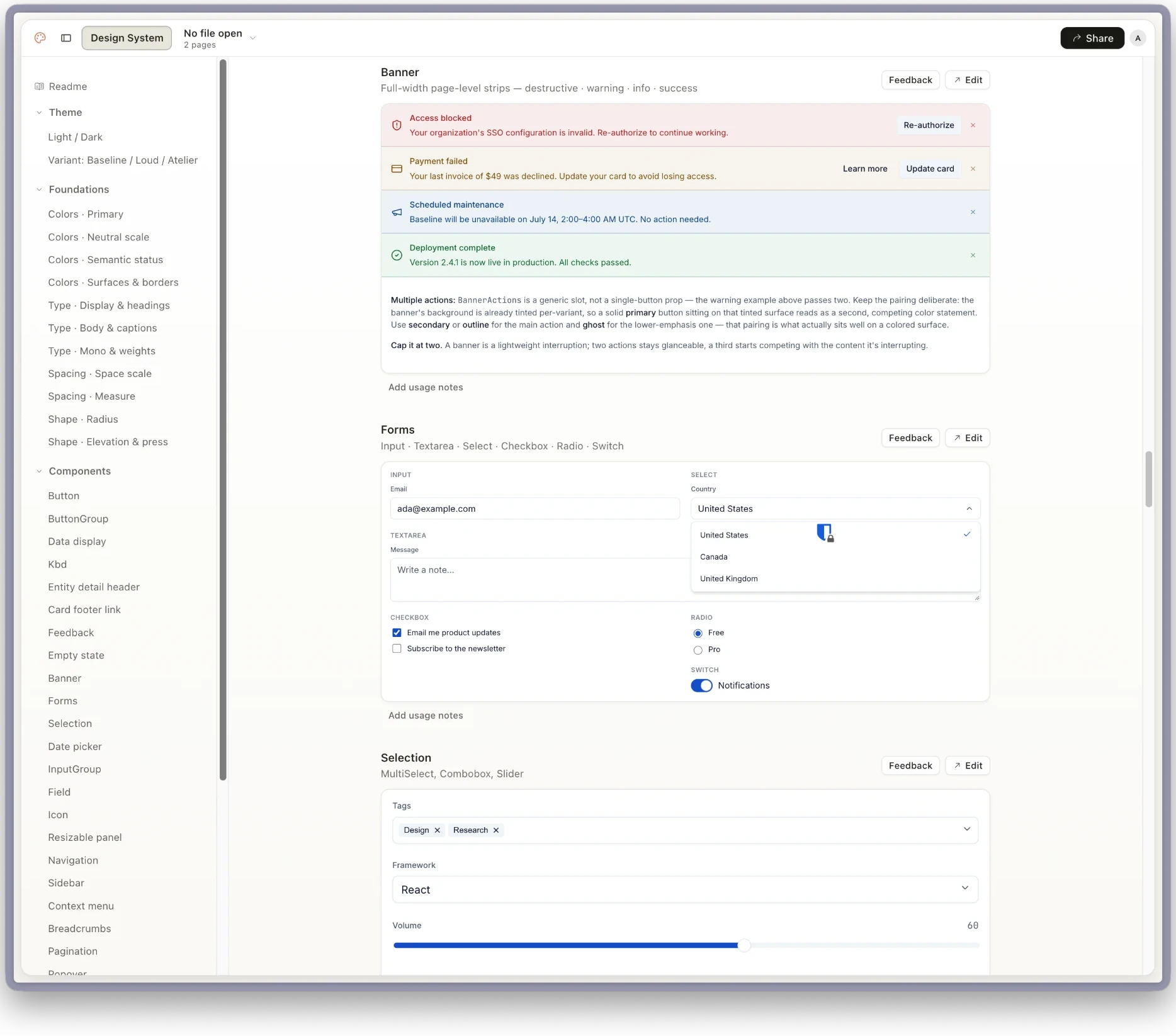The image size is (1176, 1036).
Task: Click the Update card button
Action: 930,169
